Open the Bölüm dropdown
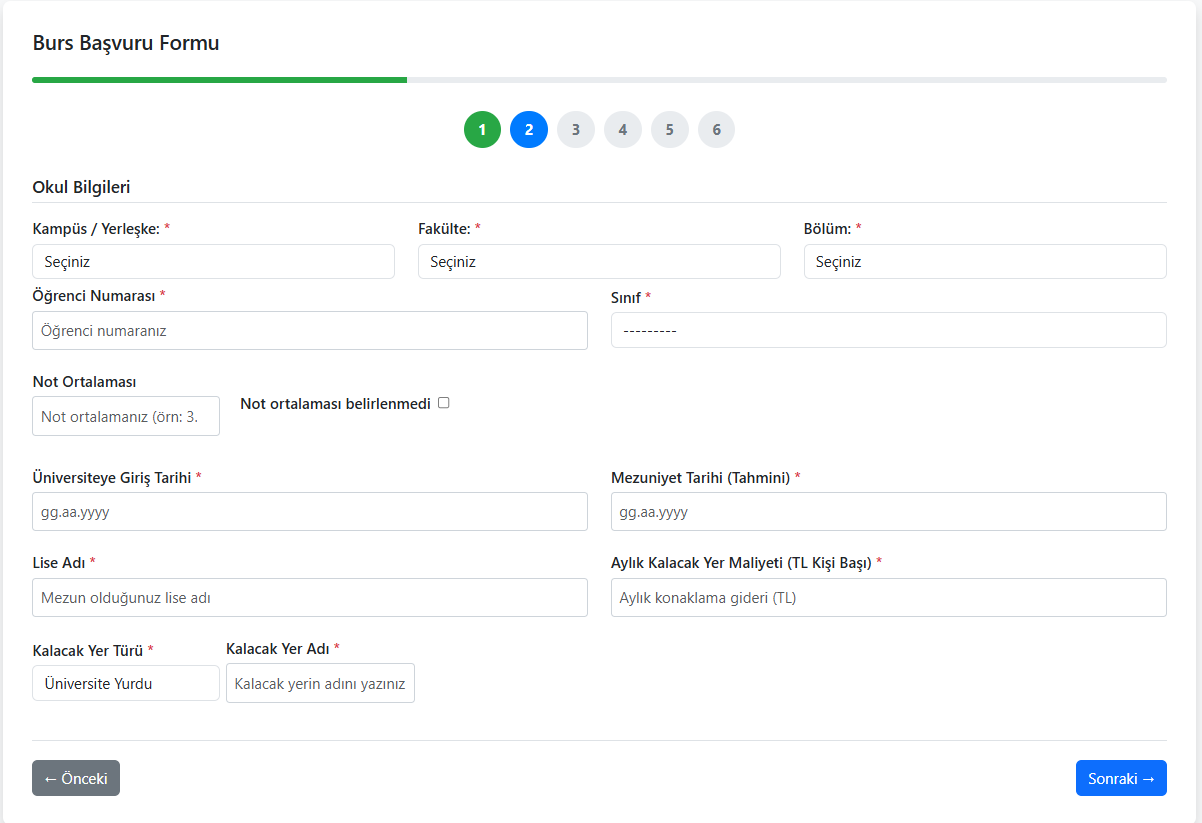Image resolution: width=1202 pixels, height=823 pixels. [x=985, y=261]
